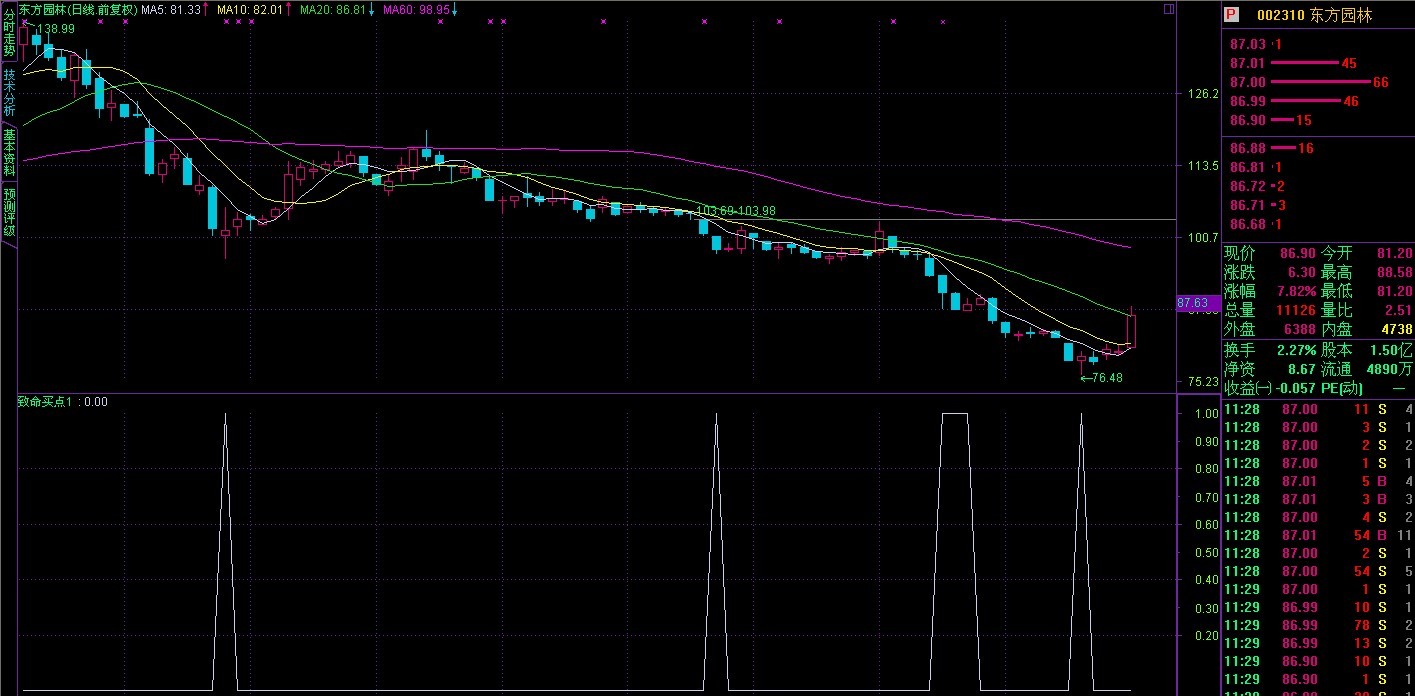The image size is (1415, 696).
Task: Click the latest tall red candlestick
Action: (x=1132, y=330)
